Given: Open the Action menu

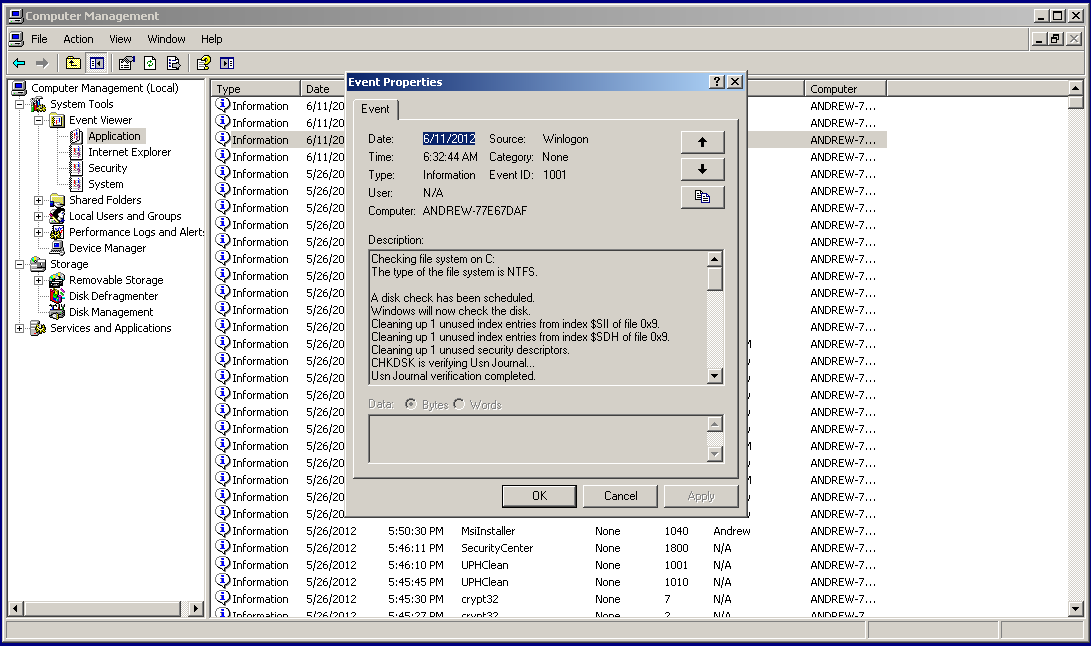Looking at the screenshot, I should [78, 39].
